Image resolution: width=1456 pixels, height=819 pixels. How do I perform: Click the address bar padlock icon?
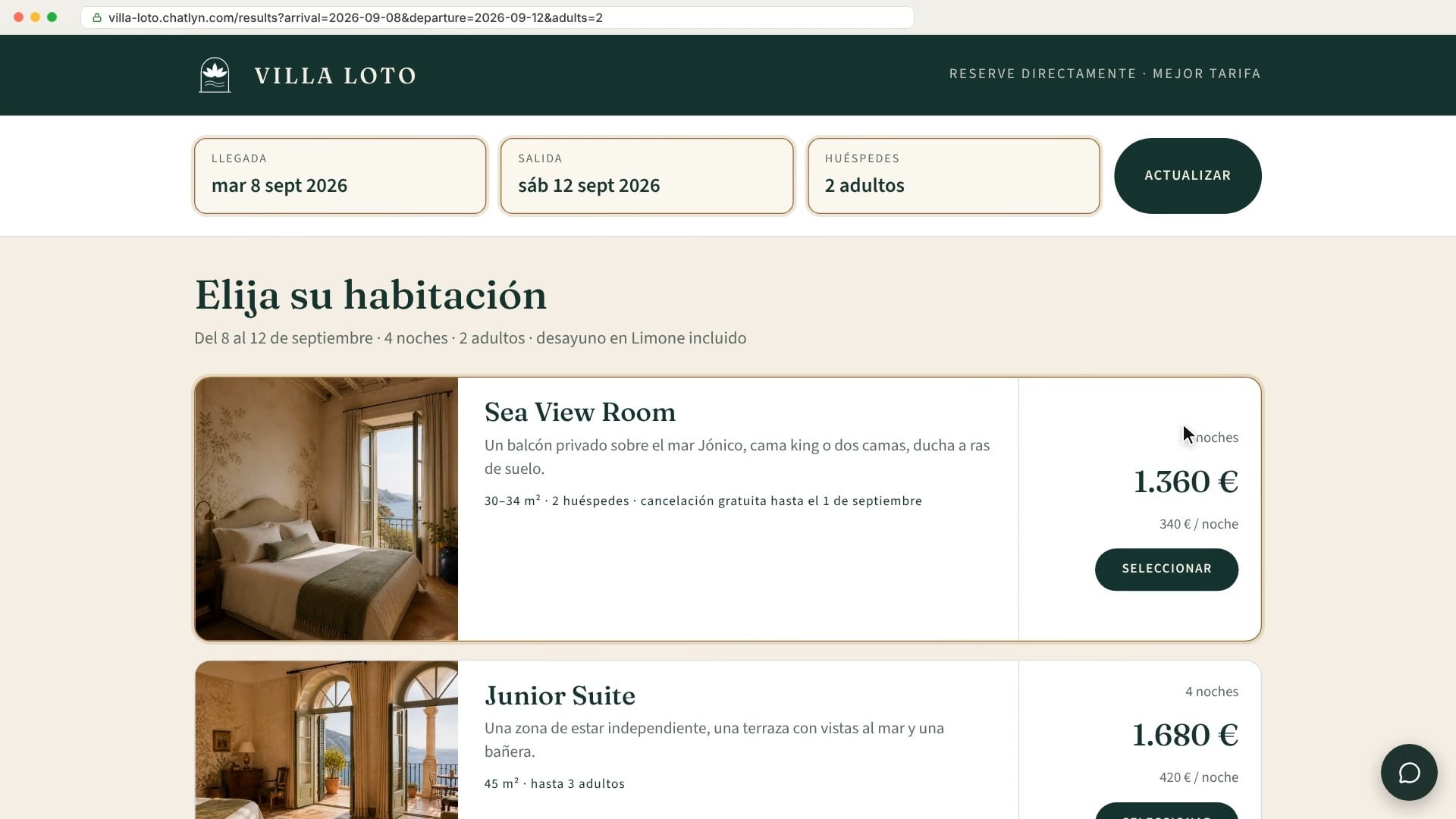97,17
